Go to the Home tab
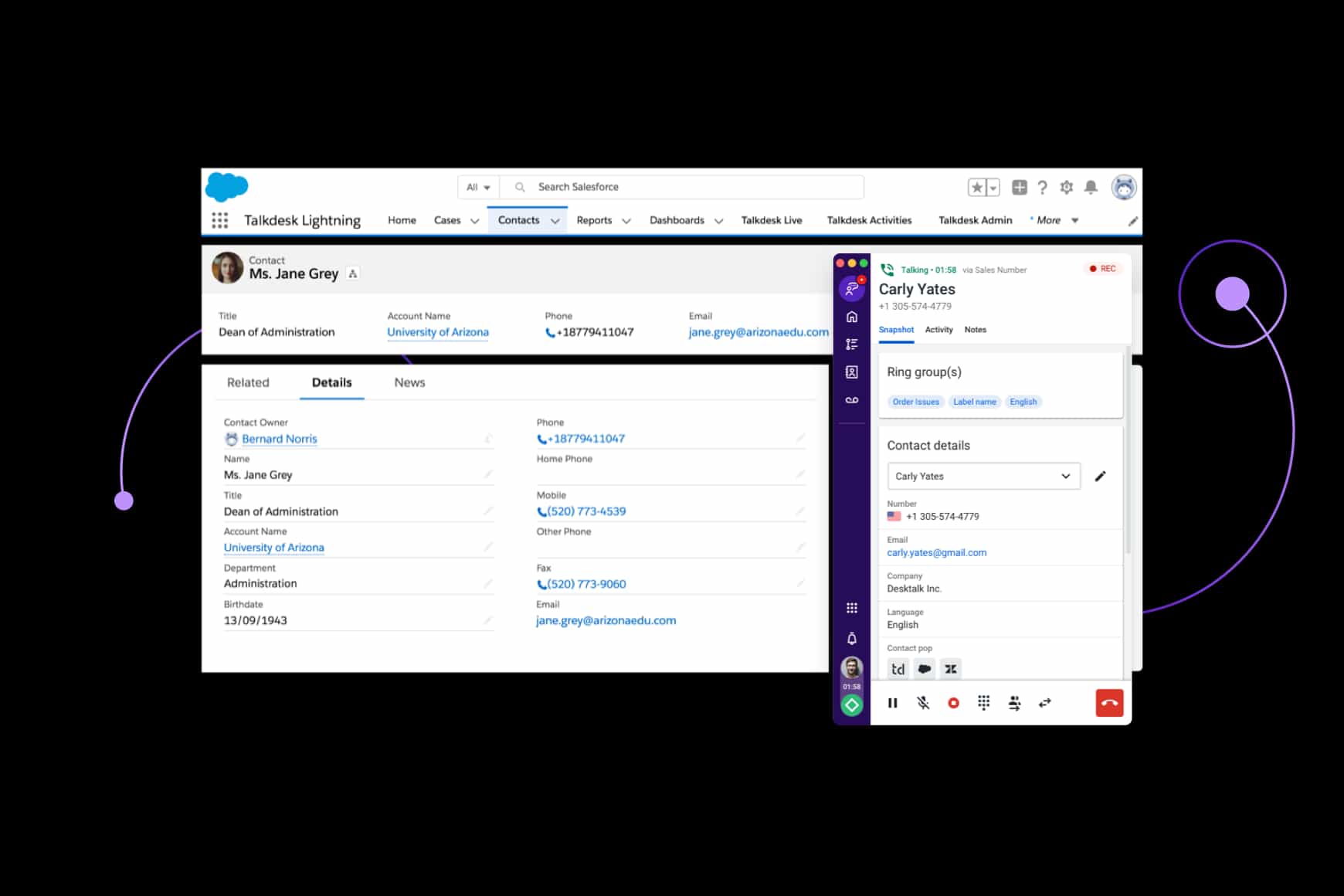 click(402, 220)
